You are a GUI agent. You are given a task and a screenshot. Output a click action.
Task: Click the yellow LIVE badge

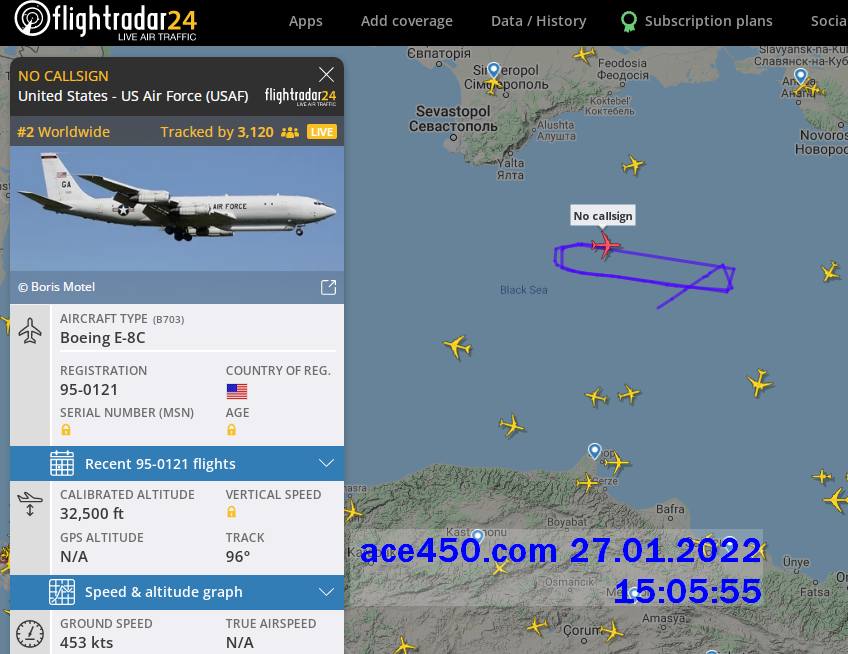click(322, 132)
